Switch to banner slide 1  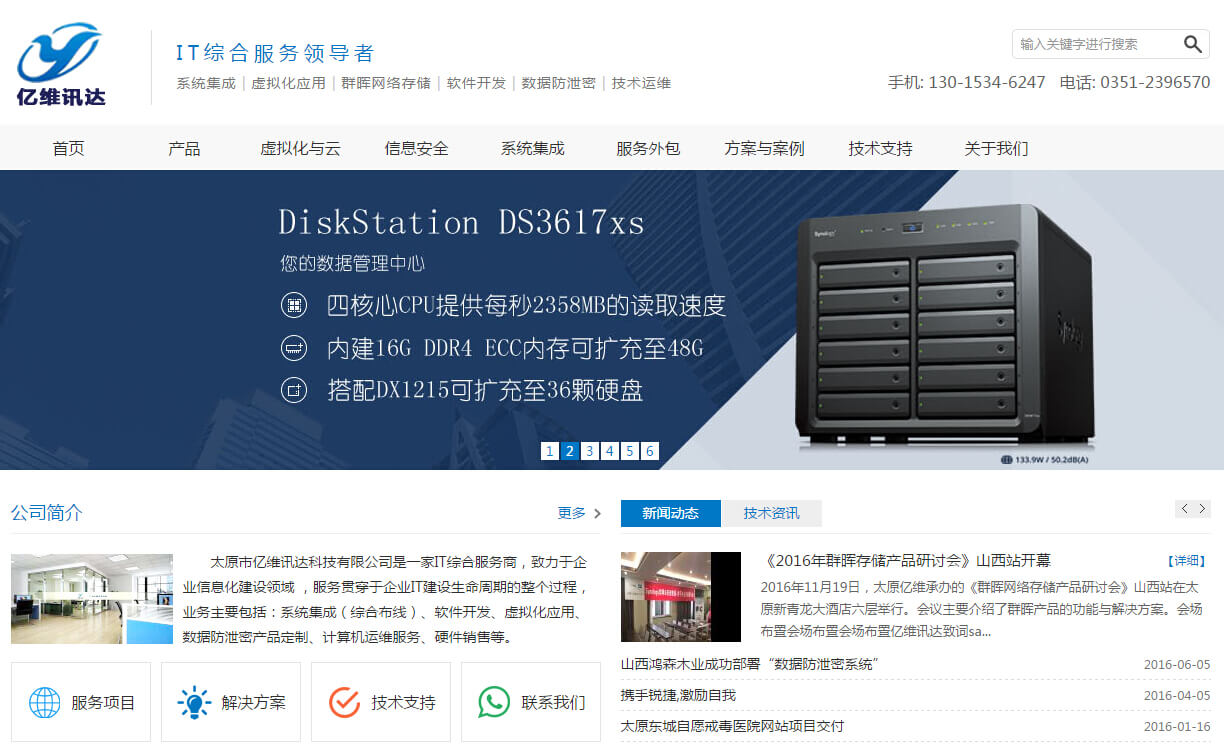[x=549, y=451]
